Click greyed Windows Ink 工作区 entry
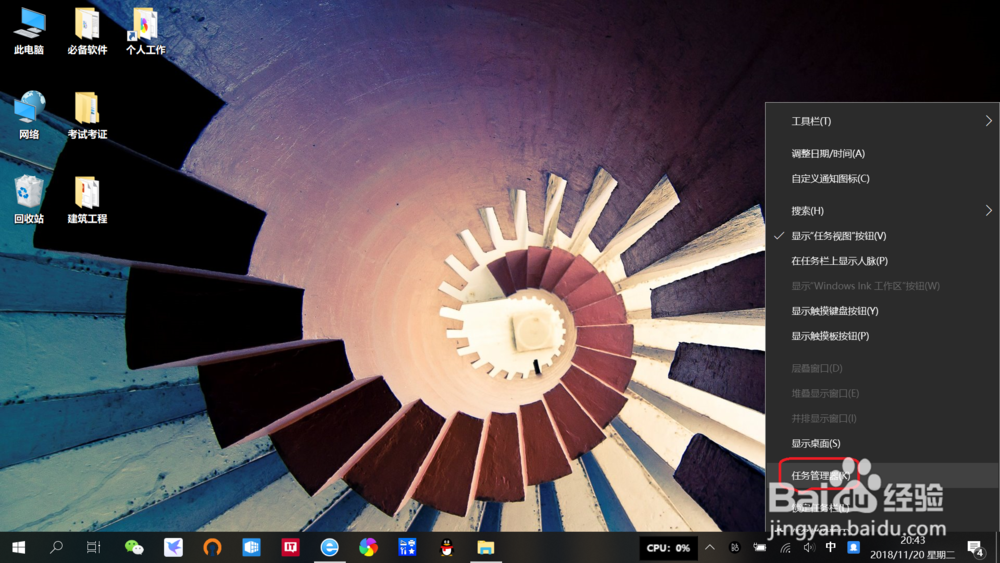 pos(883,286)
